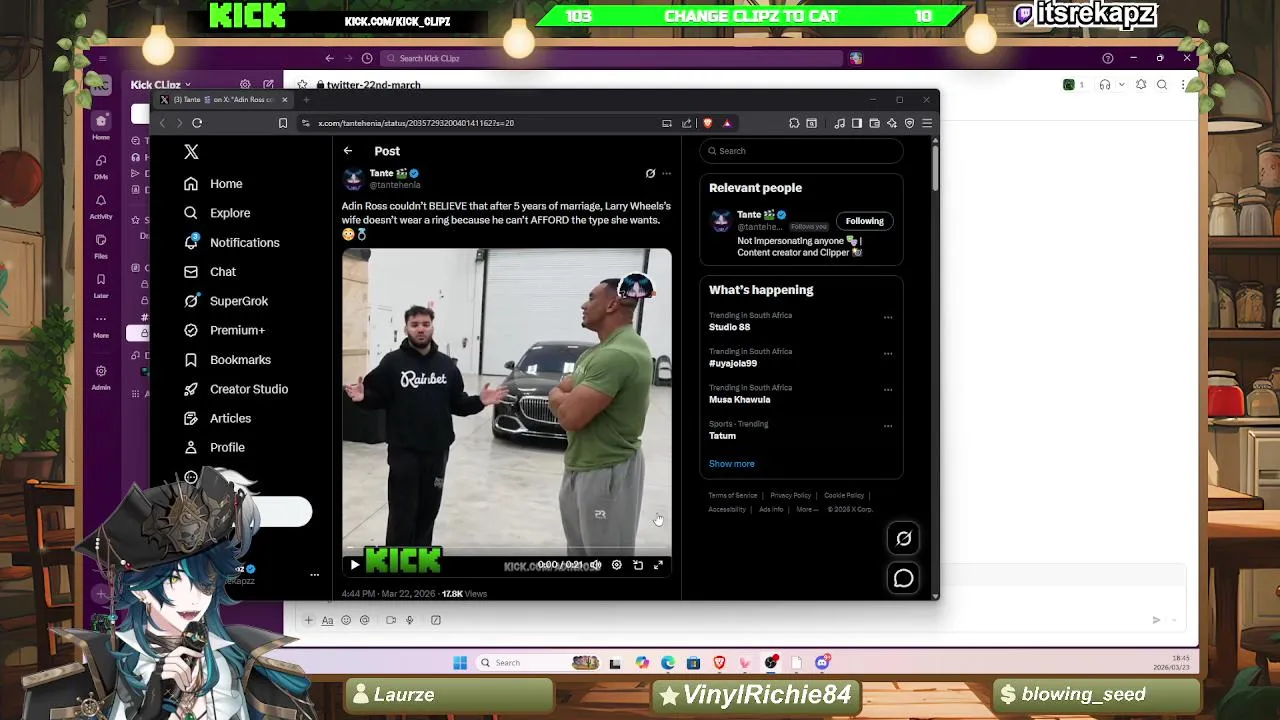
Task: Open more options for Tatum trend
Action: 888,425
